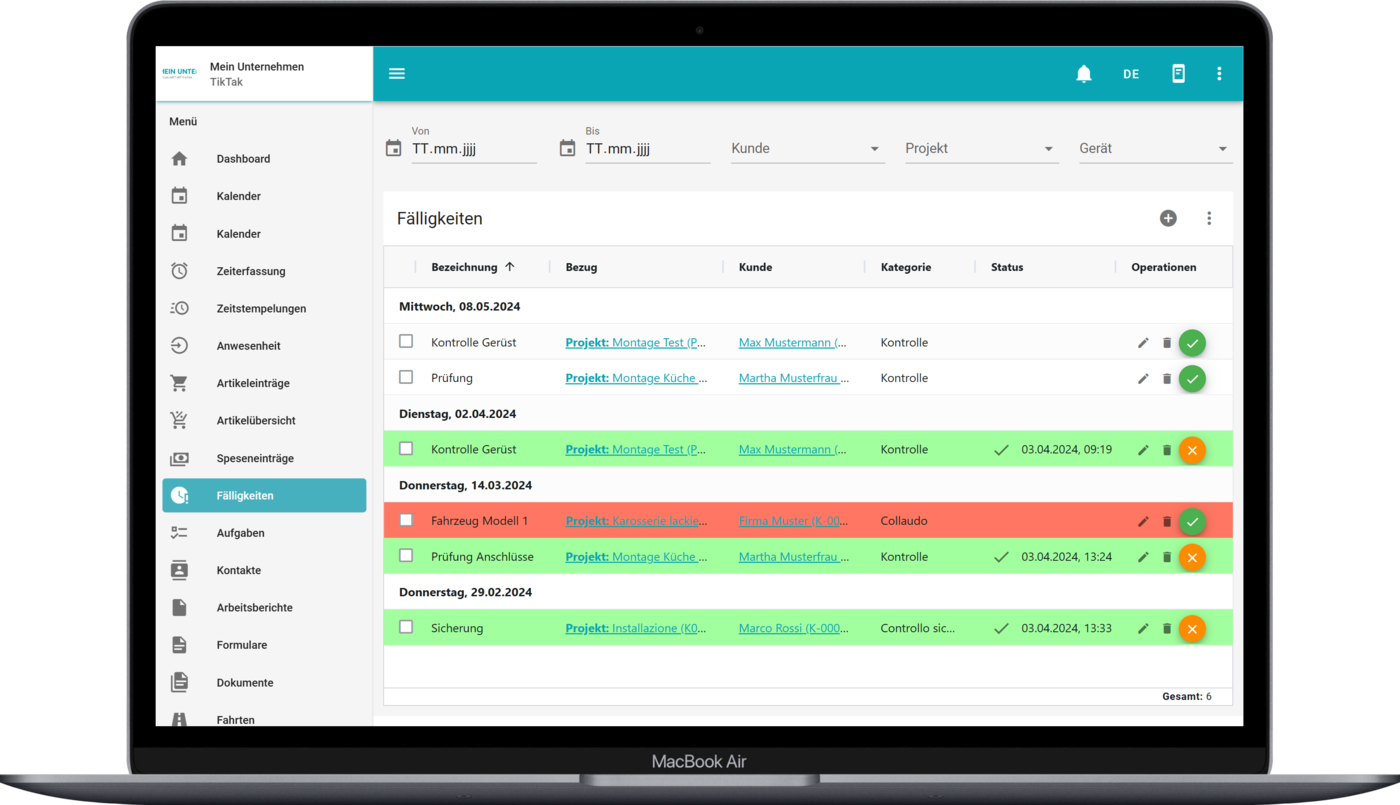Go to Zeiterfassung in the sidebar
Viewport: 1400px width, 805px height.
tap(251, 271)
